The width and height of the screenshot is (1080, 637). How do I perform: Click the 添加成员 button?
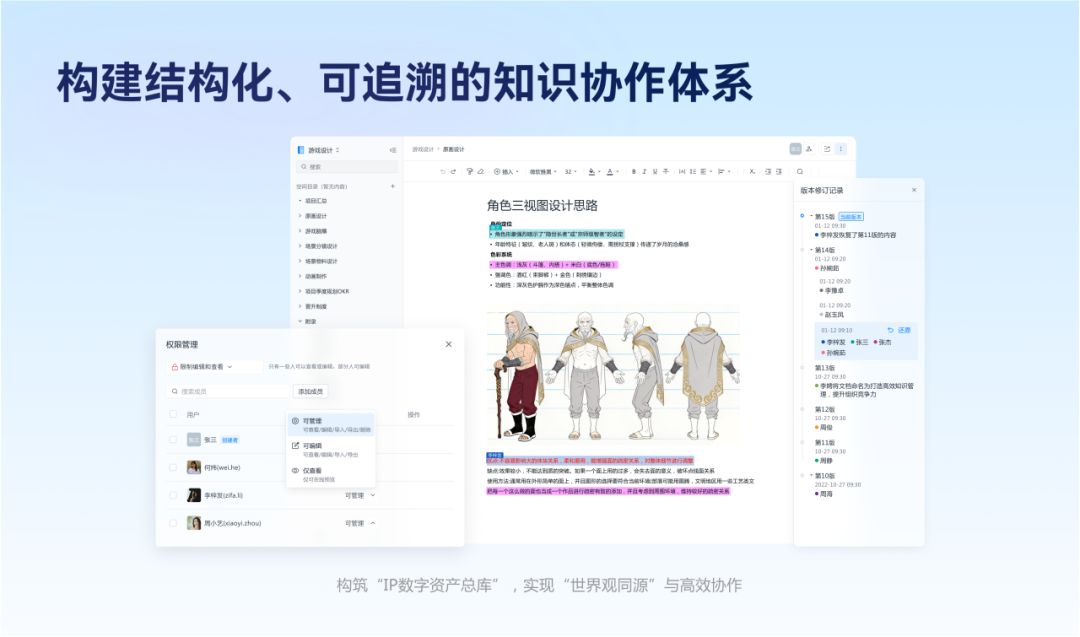coord(310,391)
